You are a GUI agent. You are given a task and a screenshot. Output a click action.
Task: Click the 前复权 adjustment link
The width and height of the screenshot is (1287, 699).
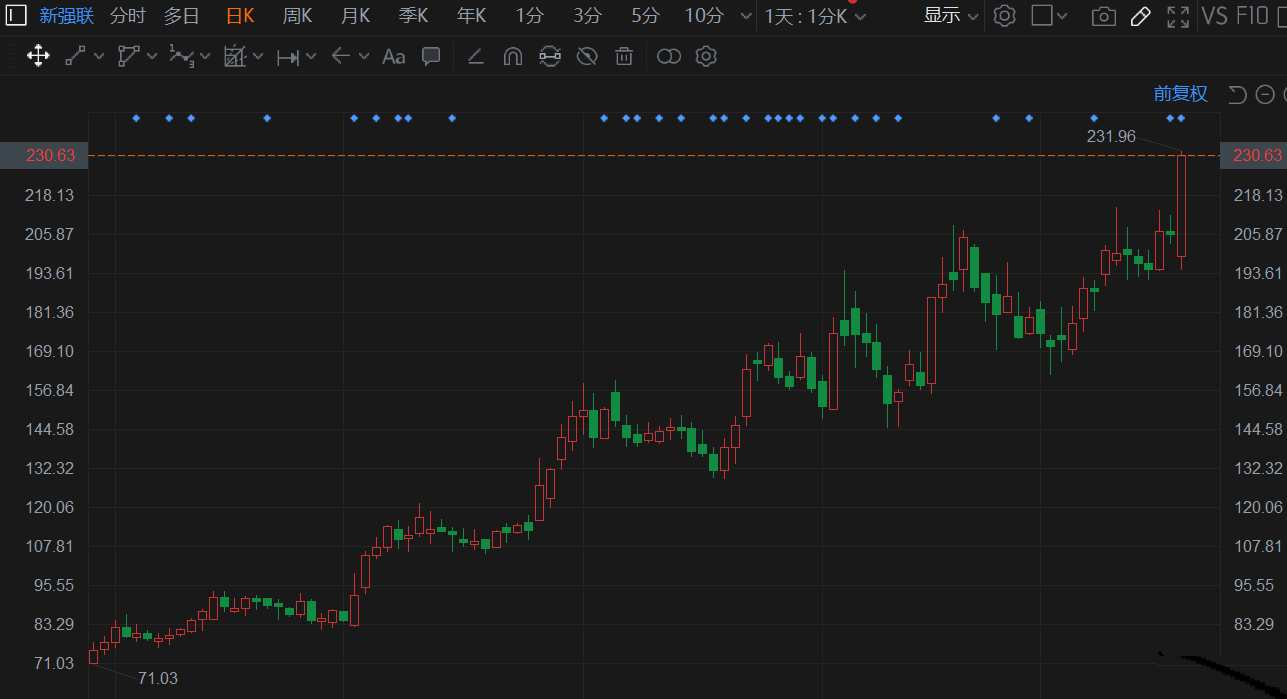(1180, 94)
